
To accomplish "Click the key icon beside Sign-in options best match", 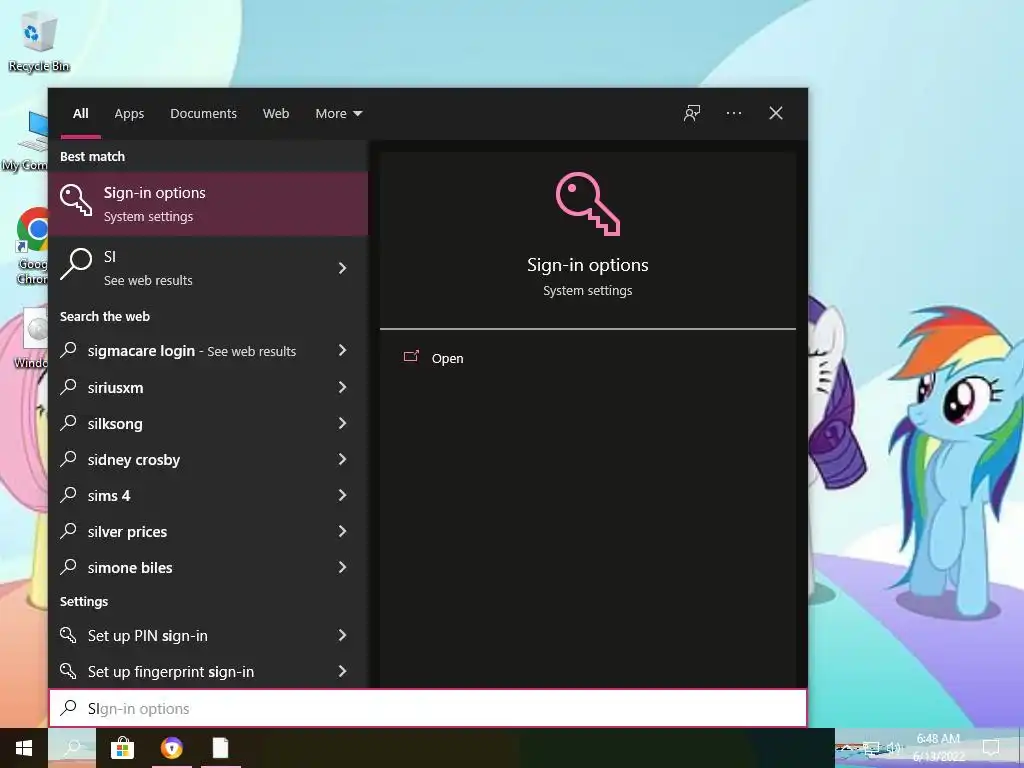I will click(76, 199).
